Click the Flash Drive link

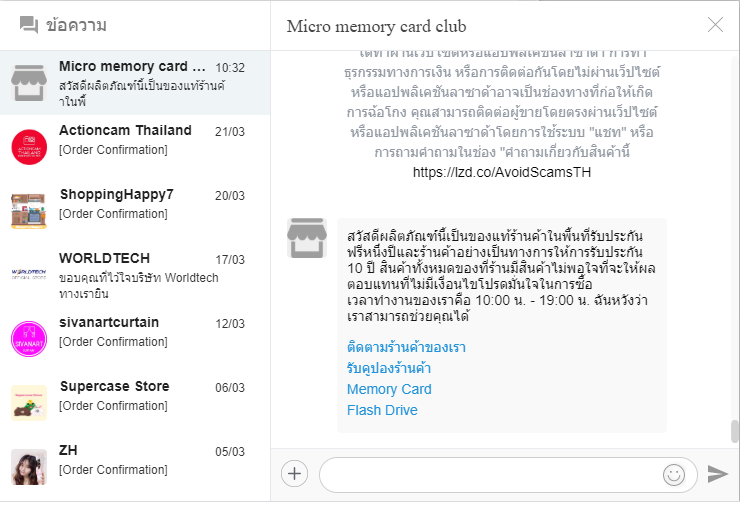382,410
